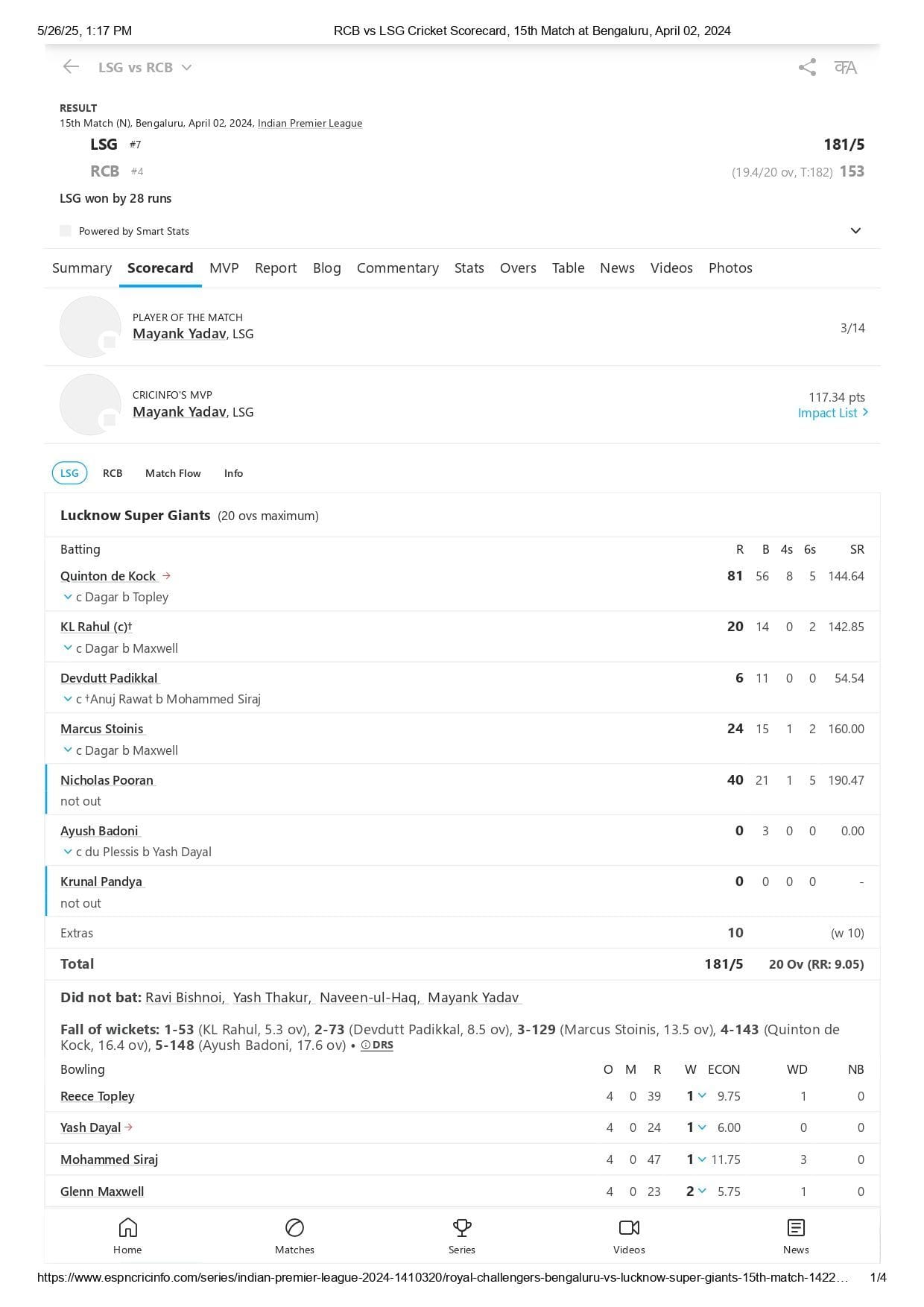
Task: Tap the share icon near the top
Action: click(806, 67)
